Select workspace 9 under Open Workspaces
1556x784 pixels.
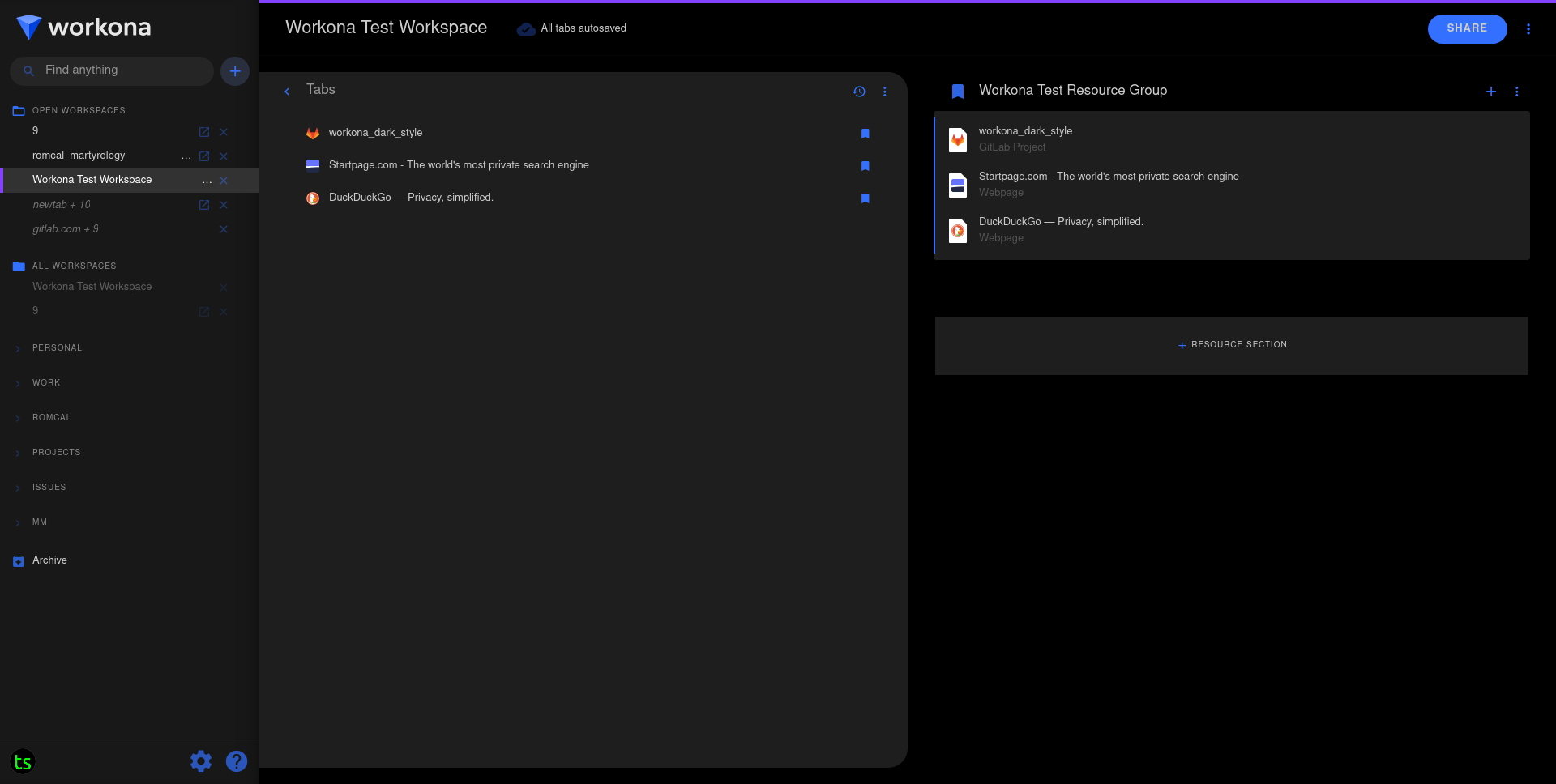point(36,131)
